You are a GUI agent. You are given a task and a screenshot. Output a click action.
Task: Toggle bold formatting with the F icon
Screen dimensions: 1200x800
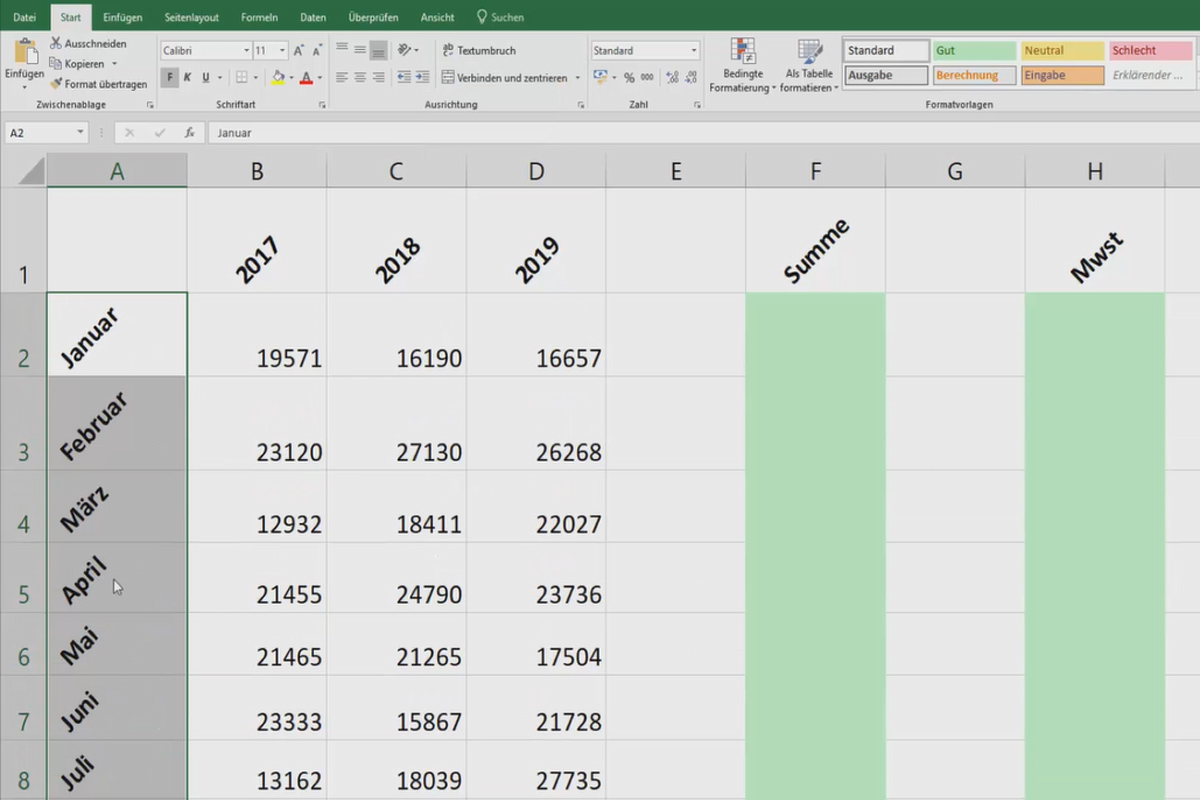pyautogui.click(x=170, y=76)
